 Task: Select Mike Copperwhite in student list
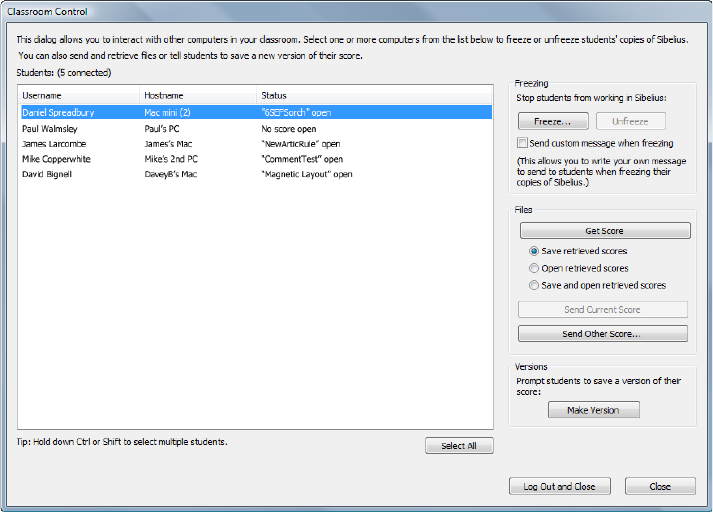click(x=57, y=159)
